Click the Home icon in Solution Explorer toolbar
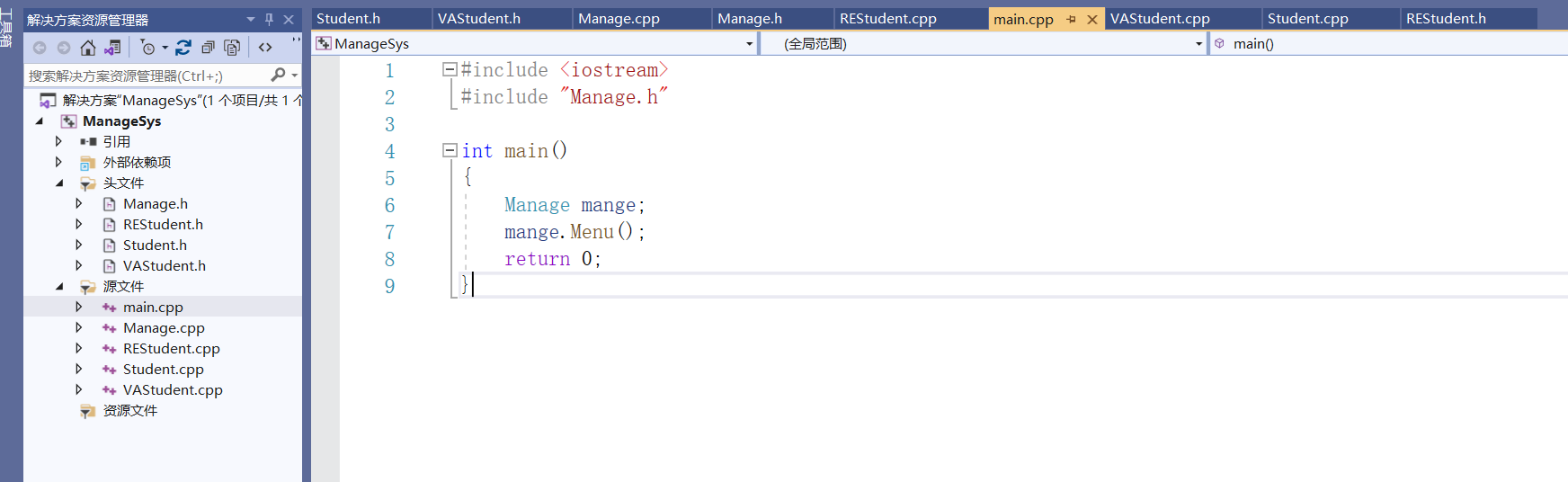Screen dimensions: 1568x482 [87, 48]
